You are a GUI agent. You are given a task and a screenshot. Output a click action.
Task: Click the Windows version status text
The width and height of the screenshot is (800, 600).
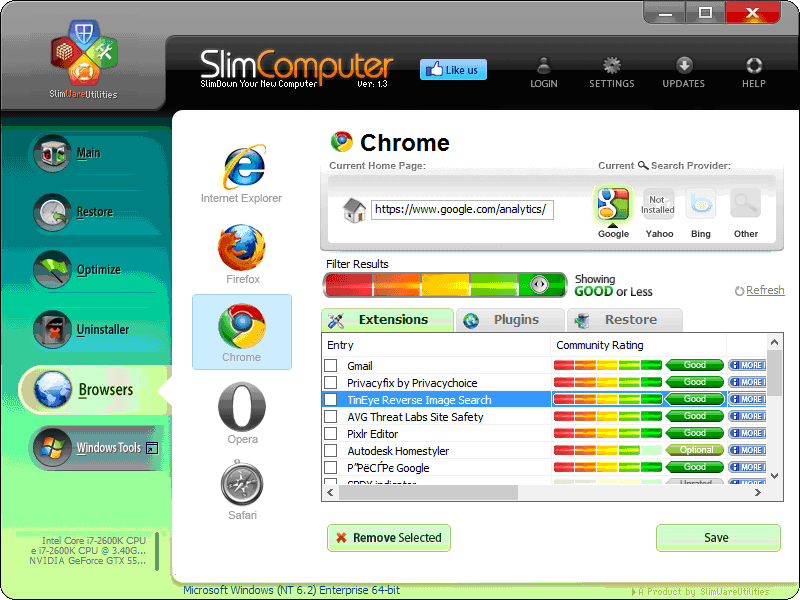291,590
